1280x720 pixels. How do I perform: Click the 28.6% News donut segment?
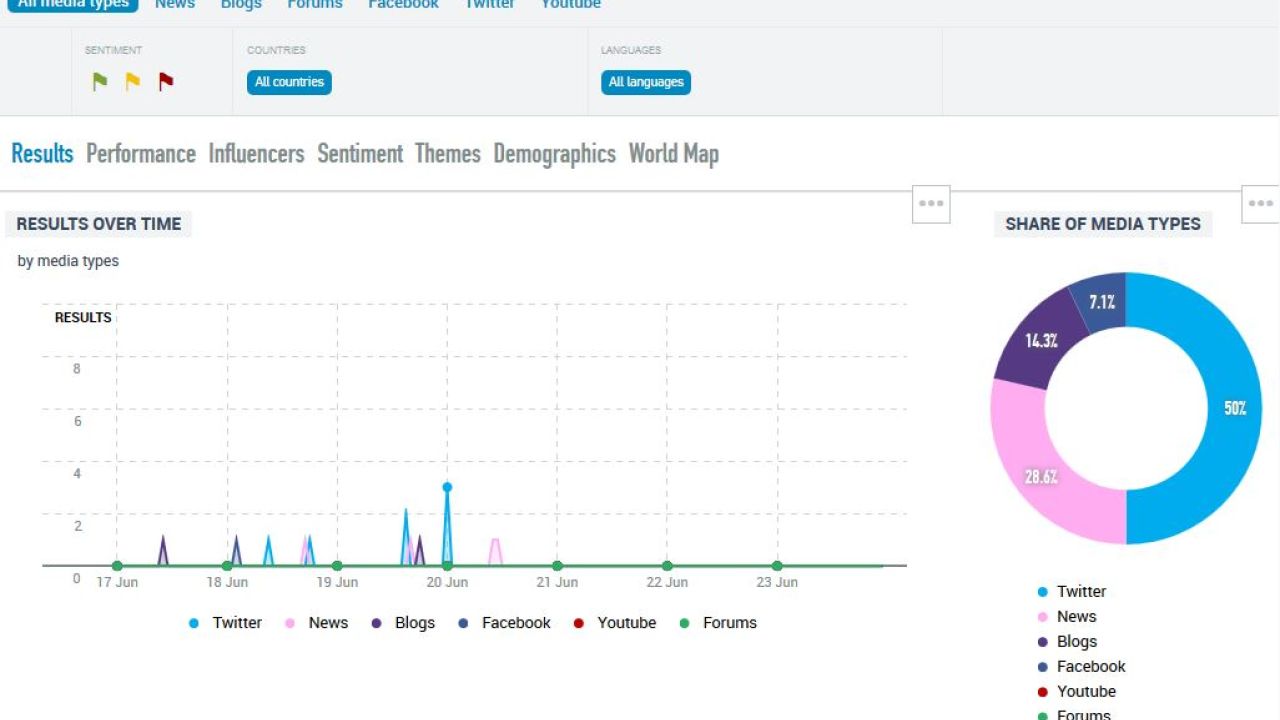point(1040,477)
